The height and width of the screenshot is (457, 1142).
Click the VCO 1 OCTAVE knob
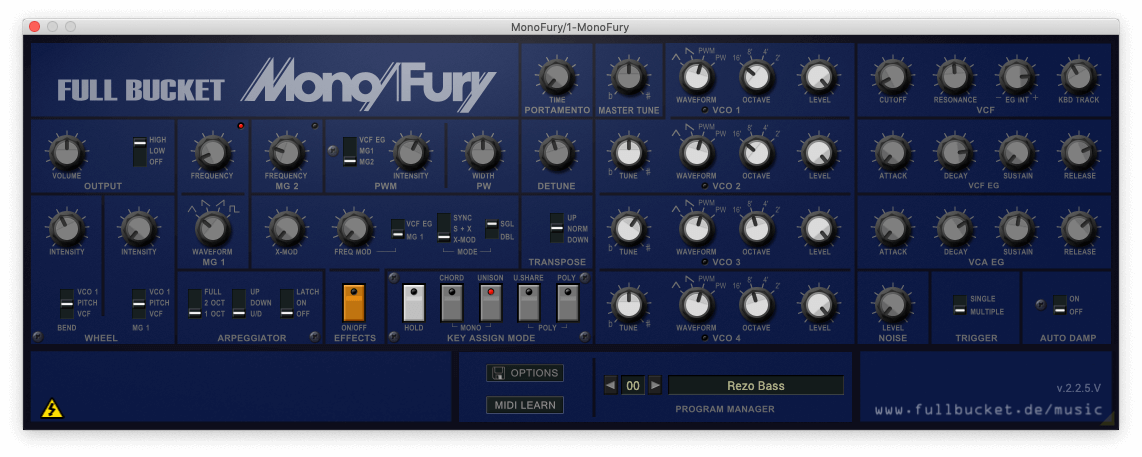pyautogui.click(x=757, y=77)
